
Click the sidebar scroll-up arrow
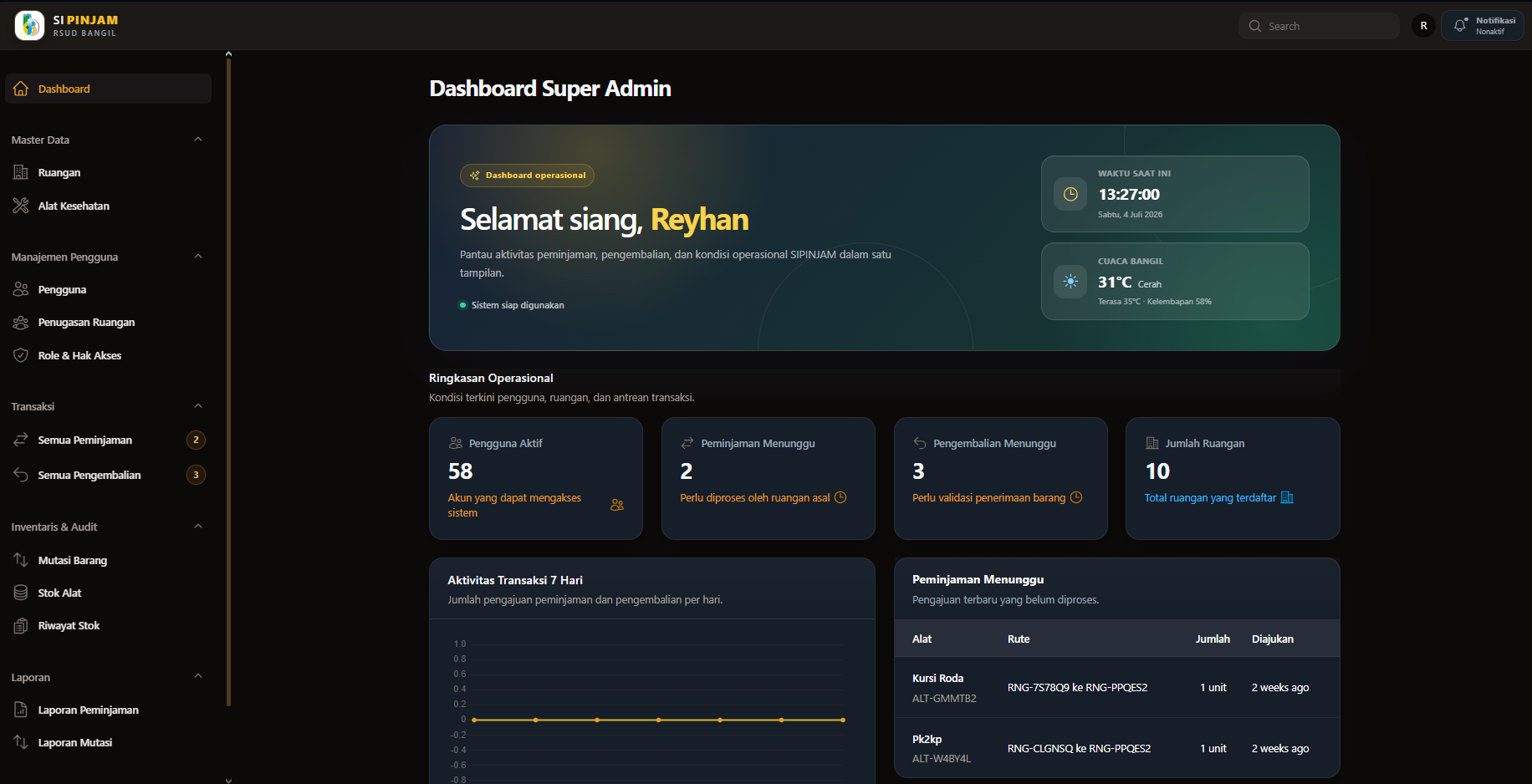(x=228, y=53)
